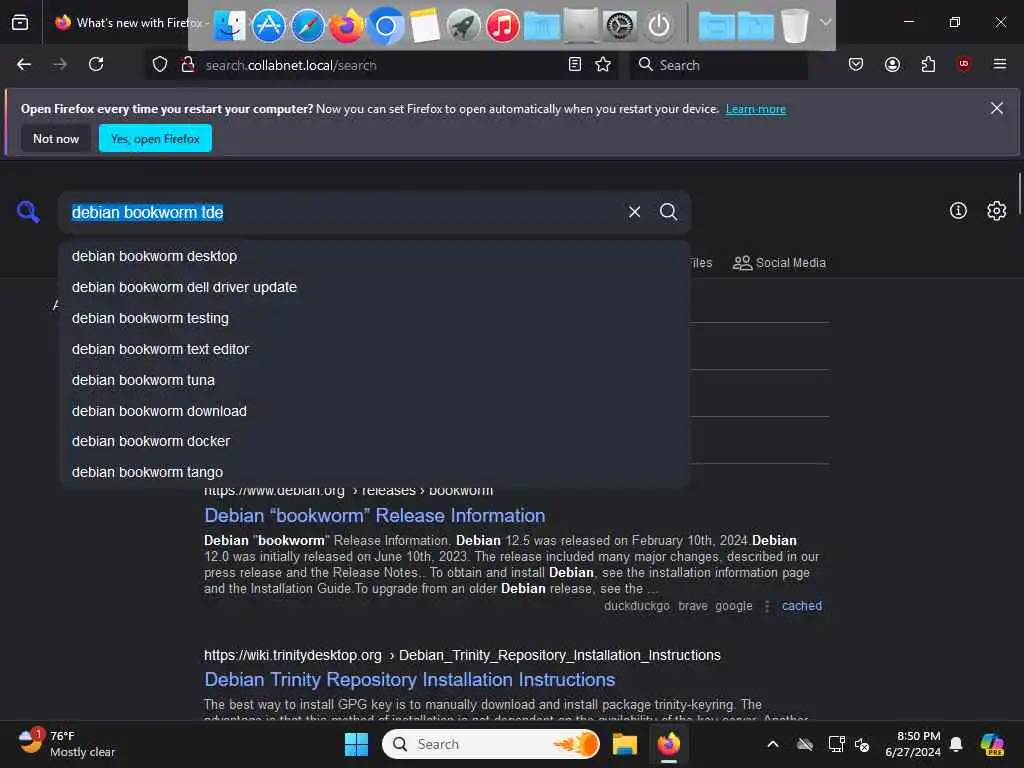Open Firefox application hamburger menu
This screenshot has height=768, width=1024.
999,64
